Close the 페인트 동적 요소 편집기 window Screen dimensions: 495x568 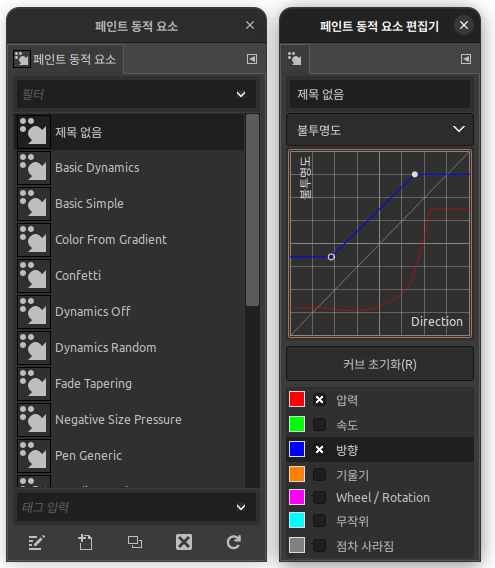coord(464,25)
